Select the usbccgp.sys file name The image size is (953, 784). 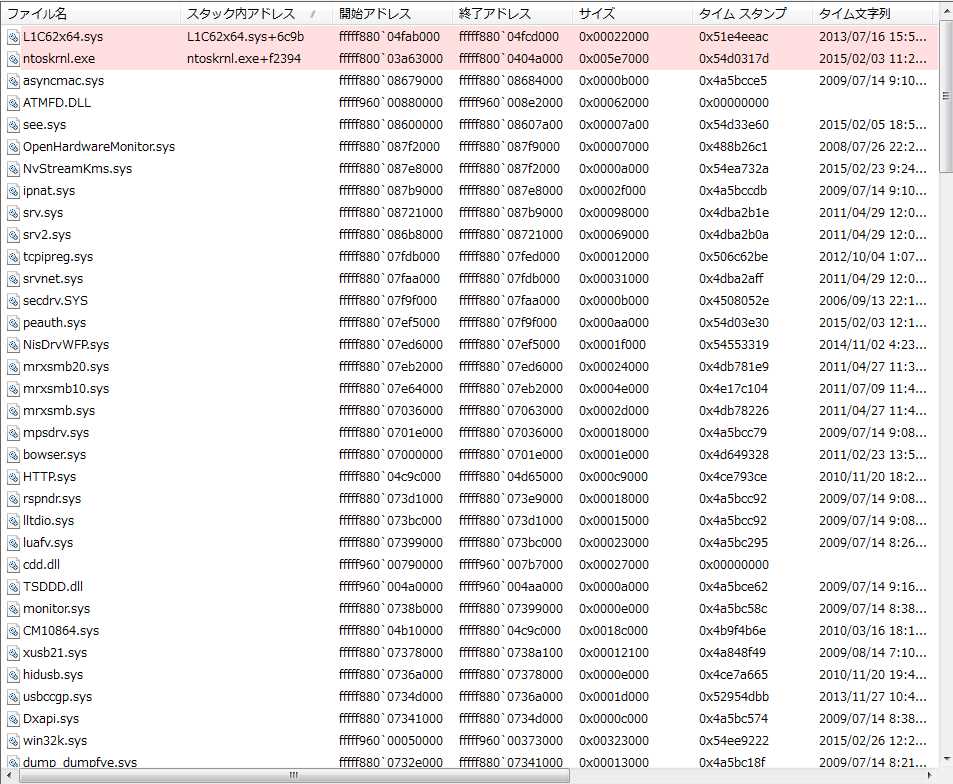point(58,697)
